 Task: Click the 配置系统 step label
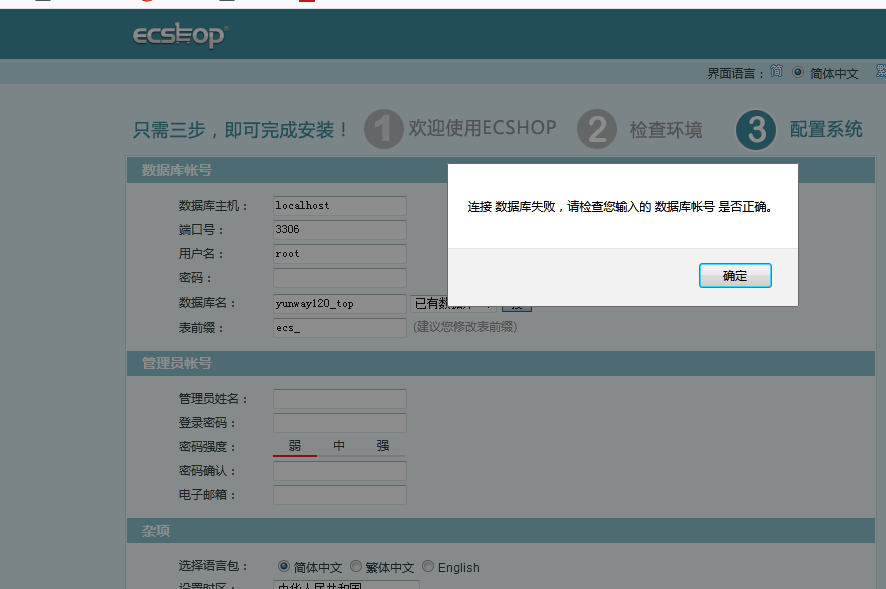pyautogui.click(x=826, y=129)
